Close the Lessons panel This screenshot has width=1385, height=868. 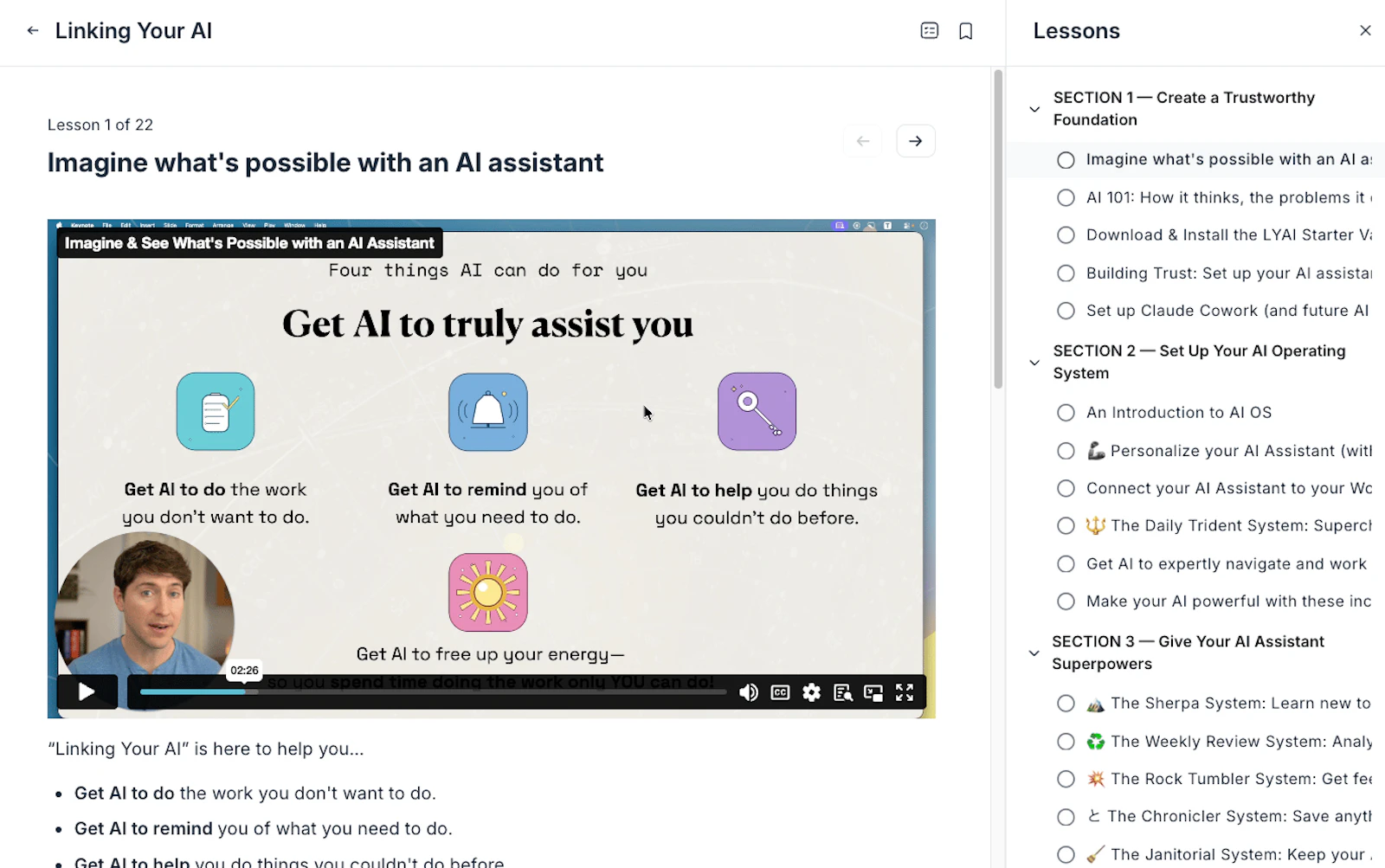click(1365, 30)
